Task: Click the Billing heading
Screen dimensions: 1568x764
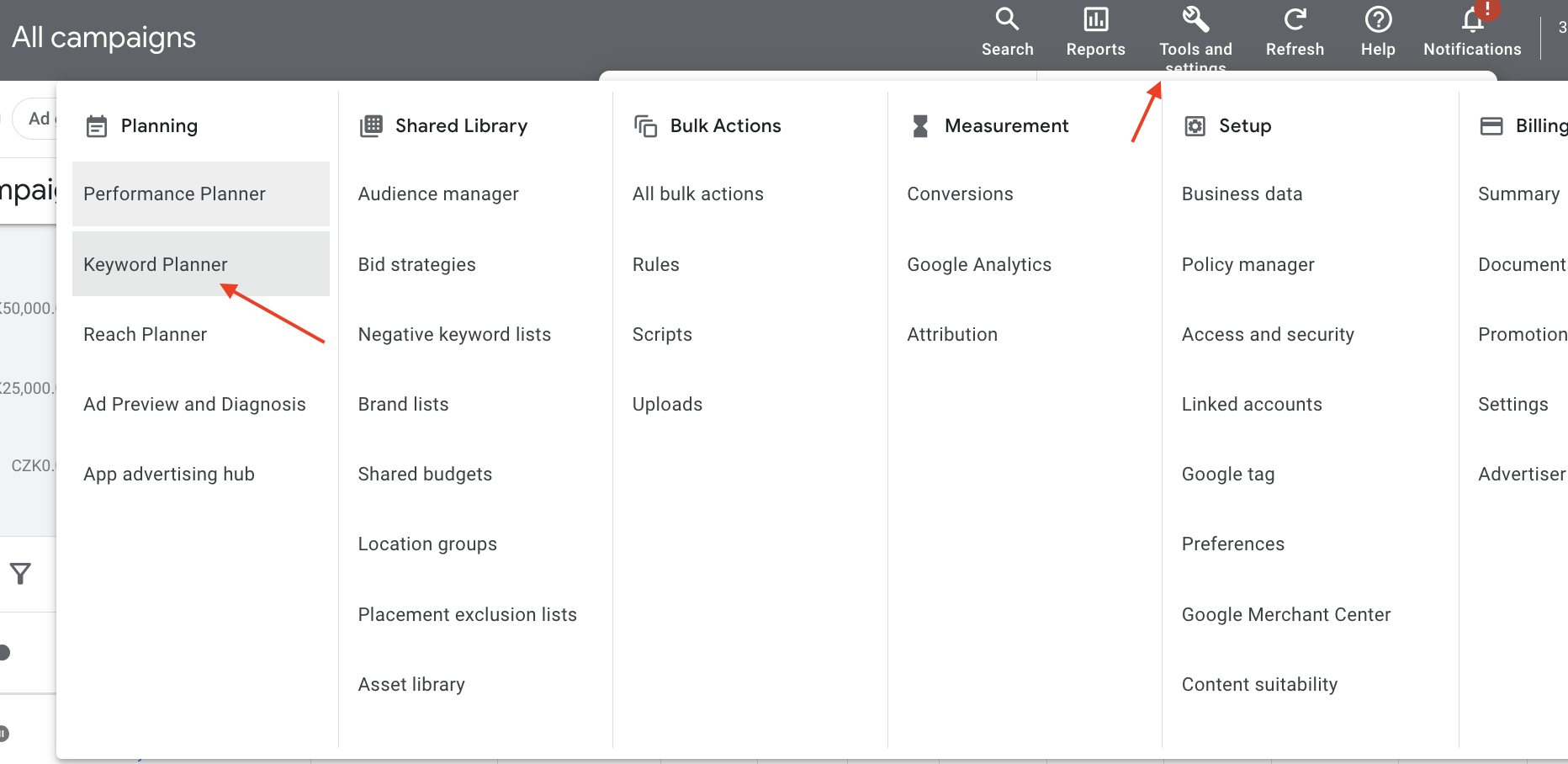Action: pos(1541,126)
